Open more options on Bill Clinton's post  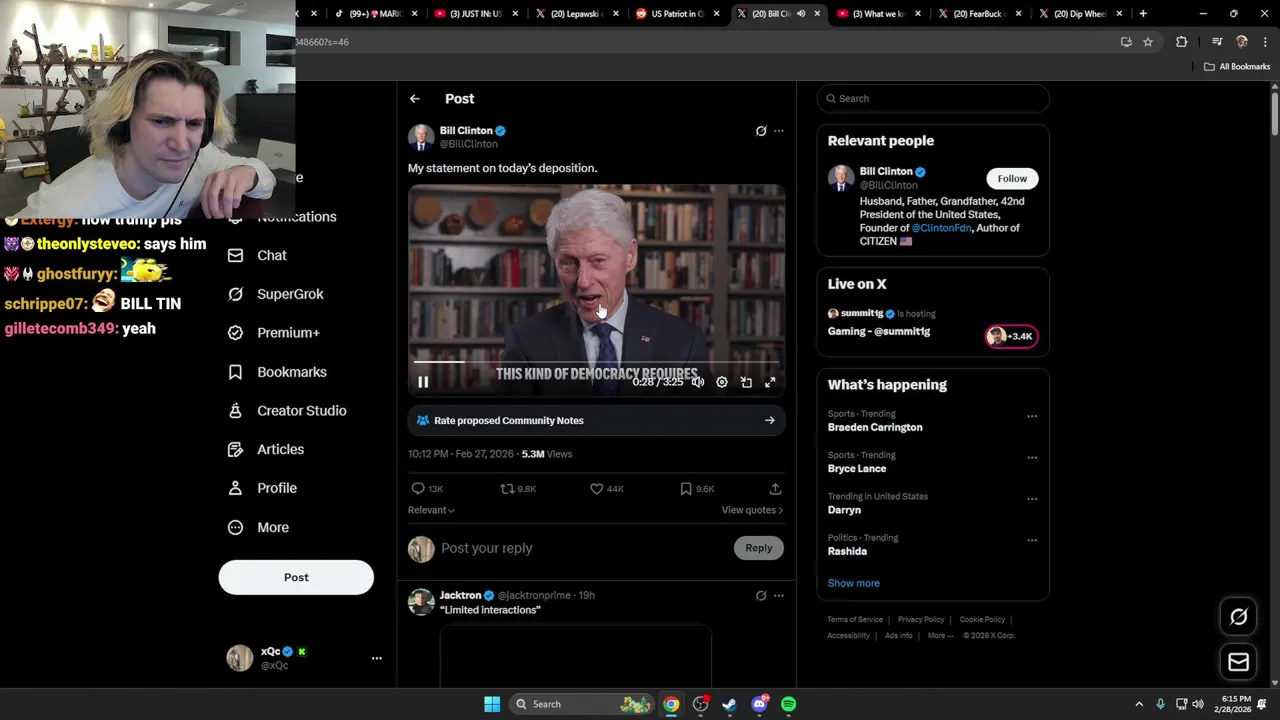point(779,131)
